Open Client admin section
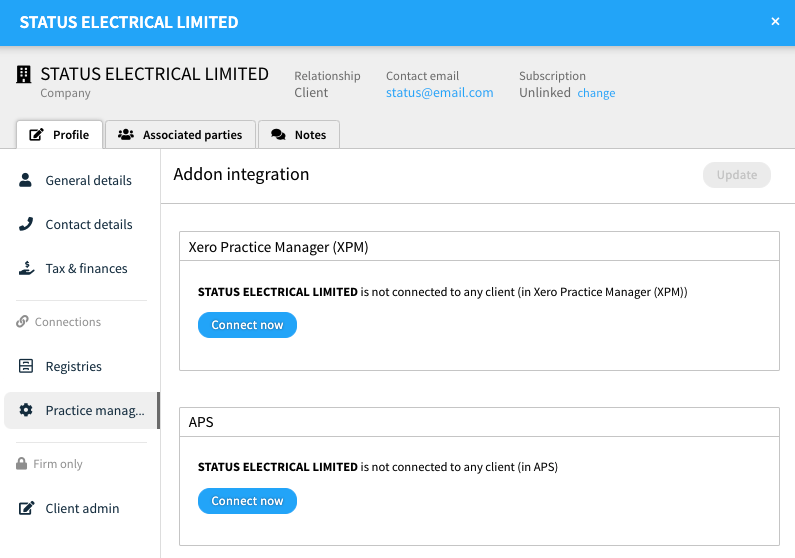 [81, 508]
